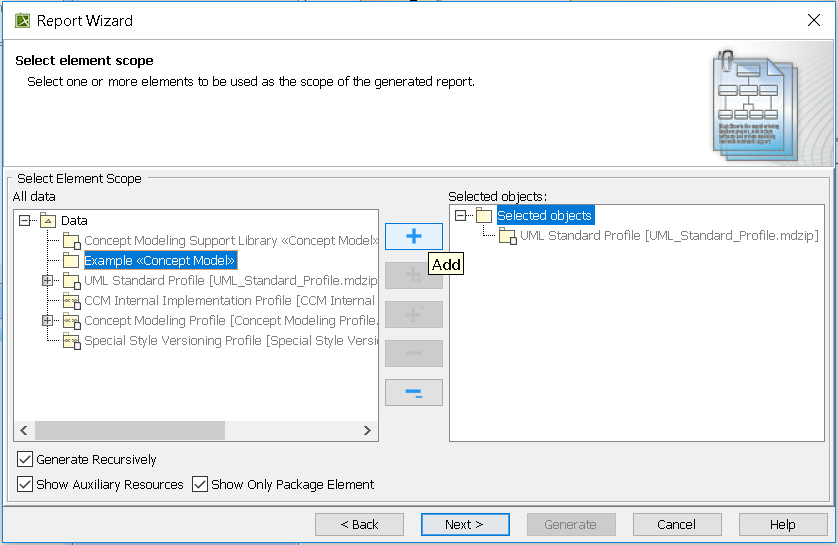Click the Report Wizard title bar icon
Viewport: 838px width, 545px height.
[x=22, y=20]
